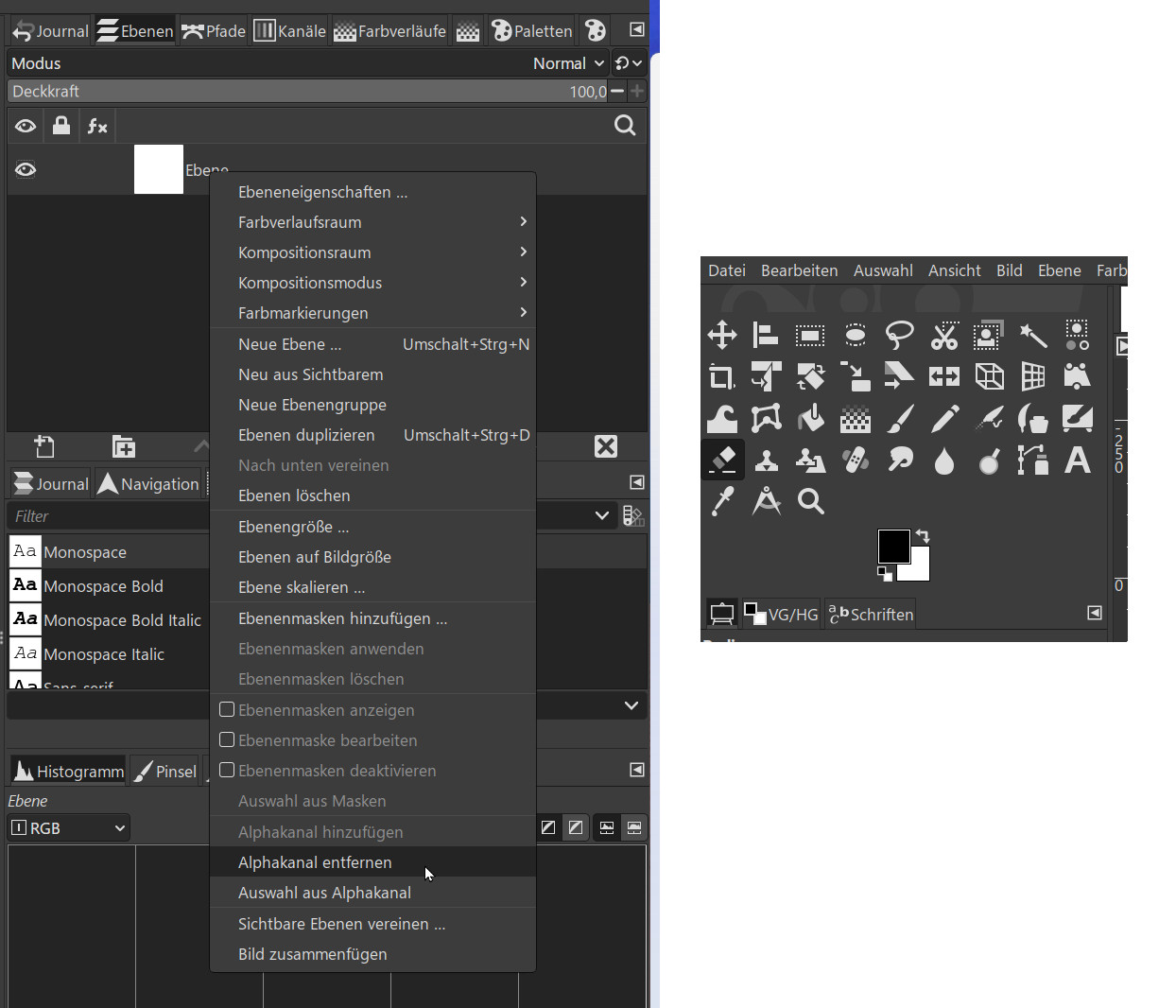1176x1008 pixels.
Task: Select the Cage Transform tool
Action: click(766, 418)
